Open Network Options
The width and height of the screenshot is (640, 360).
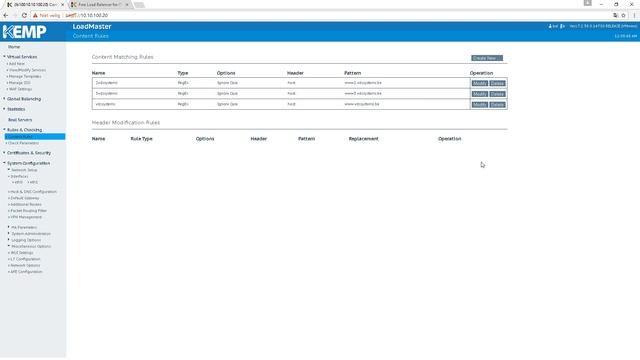(x=26, y=265)
